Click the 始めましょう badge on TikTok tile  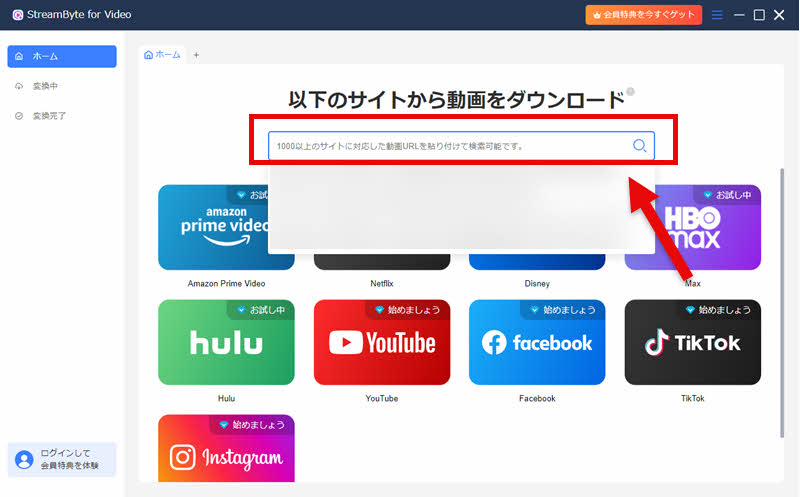718,310
